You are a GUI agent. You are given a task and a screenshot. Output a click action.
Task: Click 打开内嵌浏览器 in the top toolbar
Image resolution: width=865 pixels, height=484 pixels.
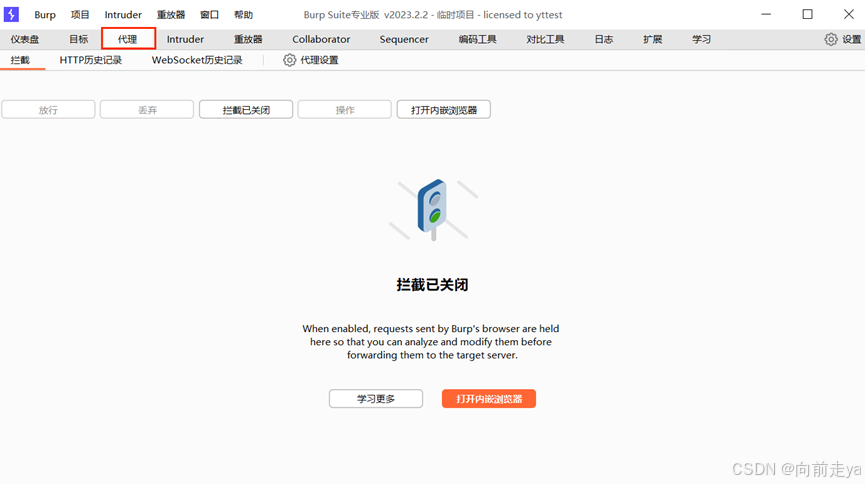tap(444, 110)
